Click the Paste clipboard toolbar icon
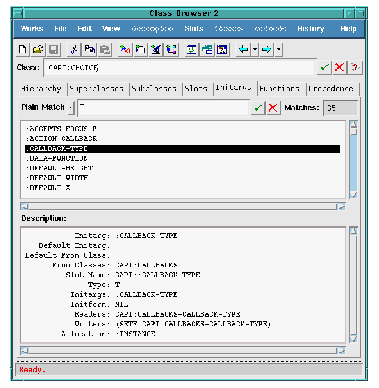Screen dimensions: 379x388 pyautogui.click(x=105, y=50)
